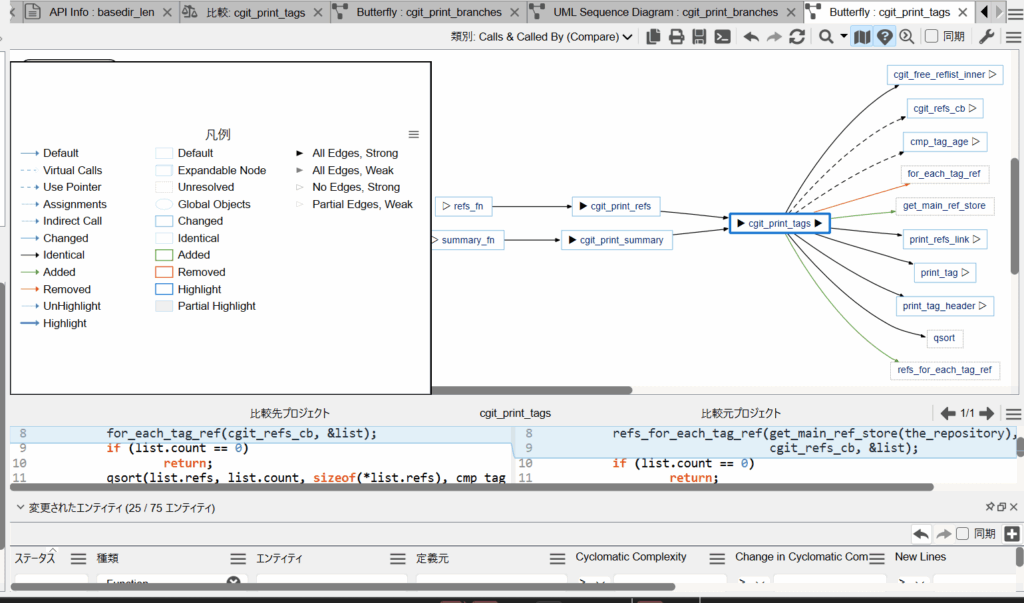Click the graph's horizontal scrollbar
The image size is (1024, 603).
530,390
